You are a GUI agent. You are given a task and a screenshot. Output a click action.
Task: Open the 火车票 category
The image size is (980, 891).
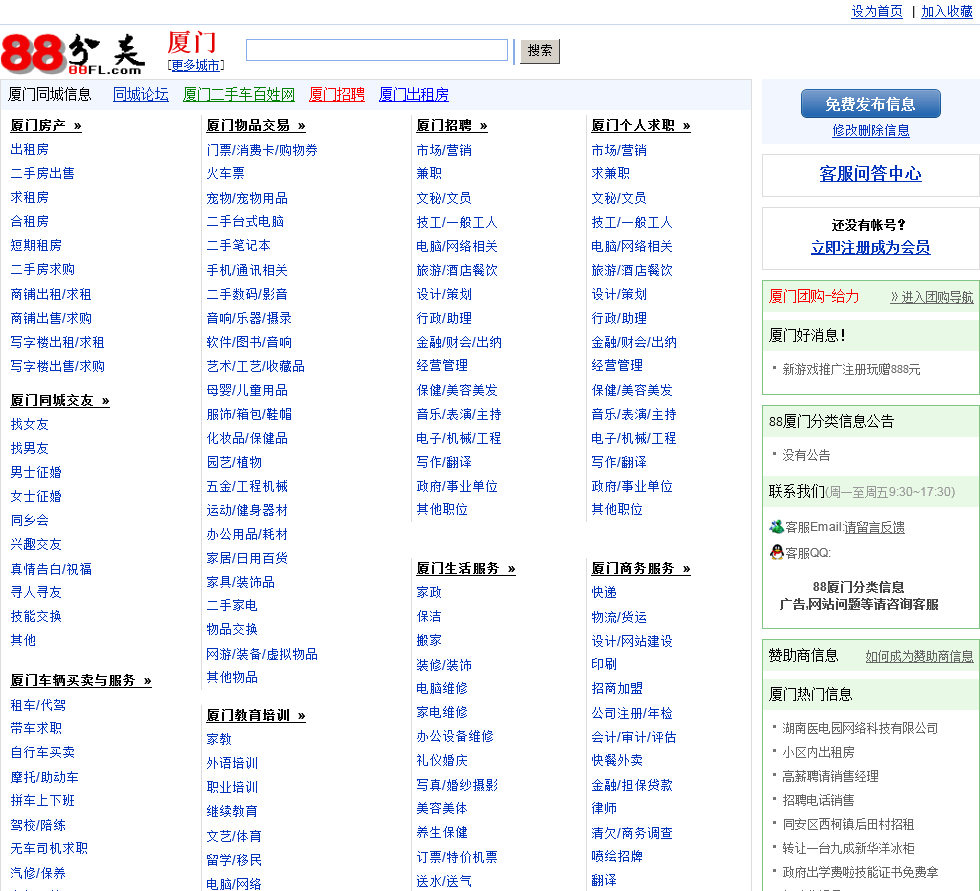[226, 173]
